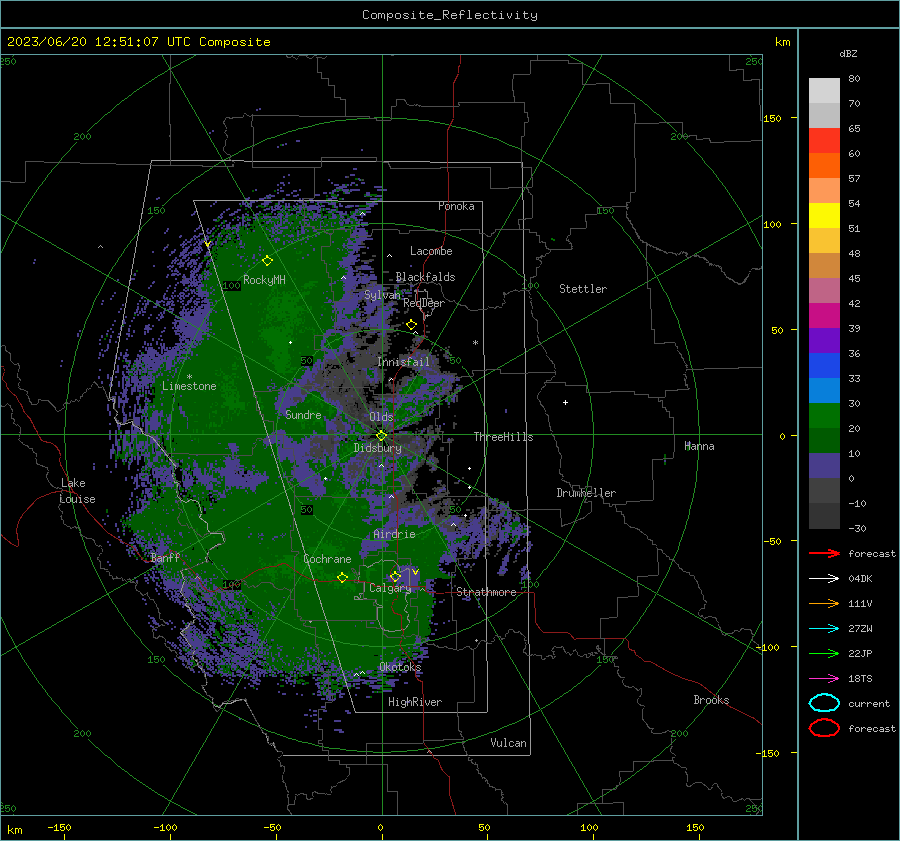Click the red 60 dBZ color swatch
The image size is (900, 841).
824,141
